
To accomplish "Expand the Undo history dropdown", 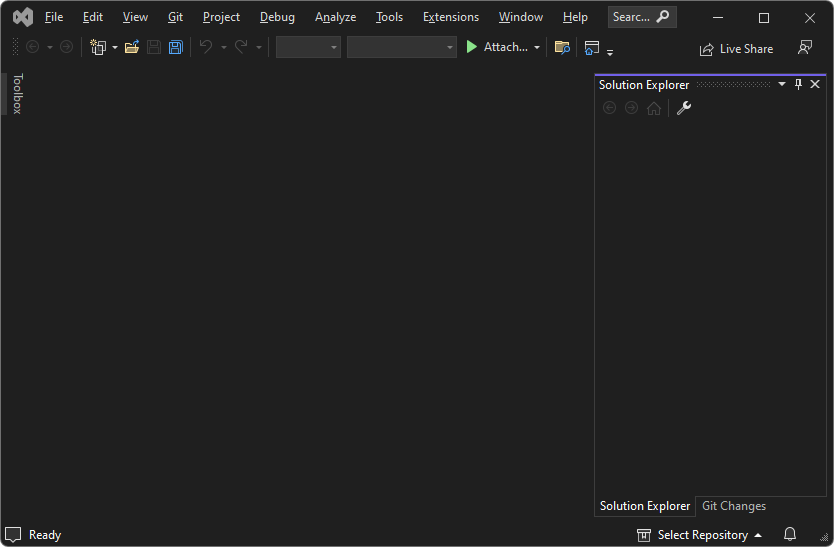I will pyautogui.click(x=224, y=48).
